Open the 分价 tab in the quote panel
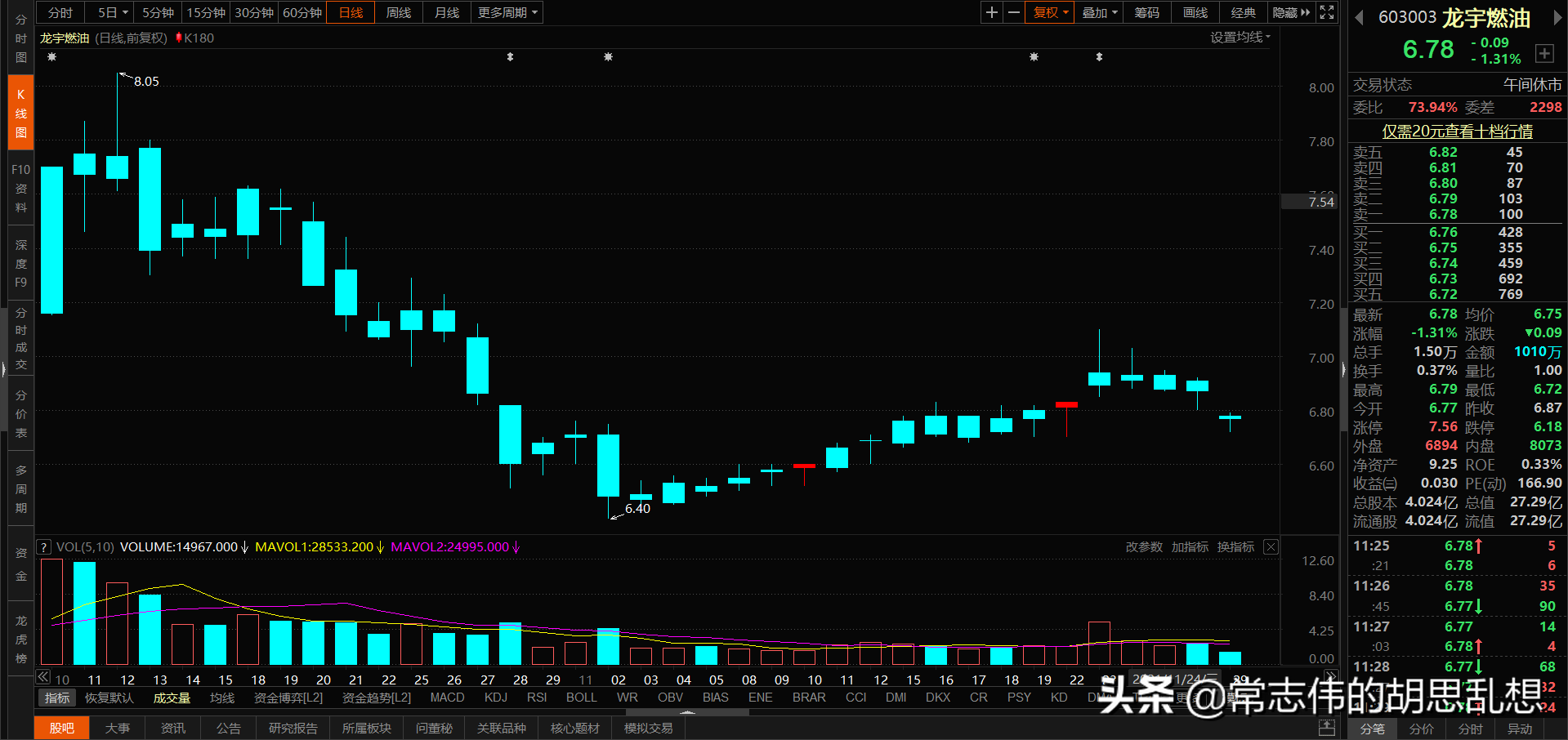 tap(1421, 729)
